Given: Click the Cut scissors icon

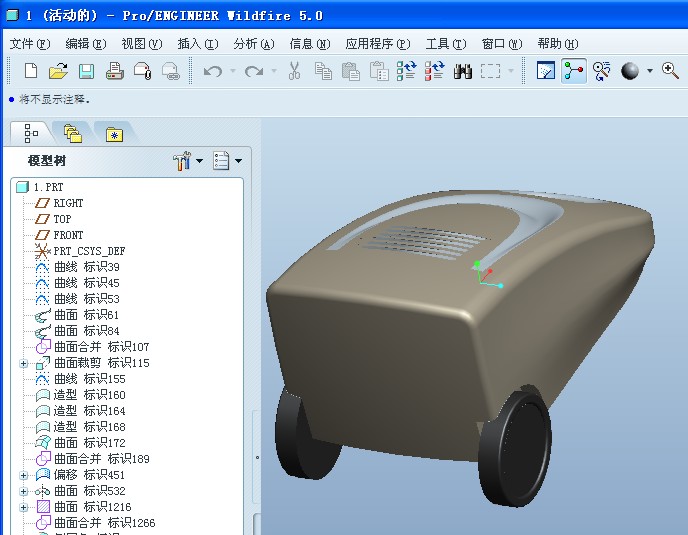Looking at the screenshot, I should point(294,71).
